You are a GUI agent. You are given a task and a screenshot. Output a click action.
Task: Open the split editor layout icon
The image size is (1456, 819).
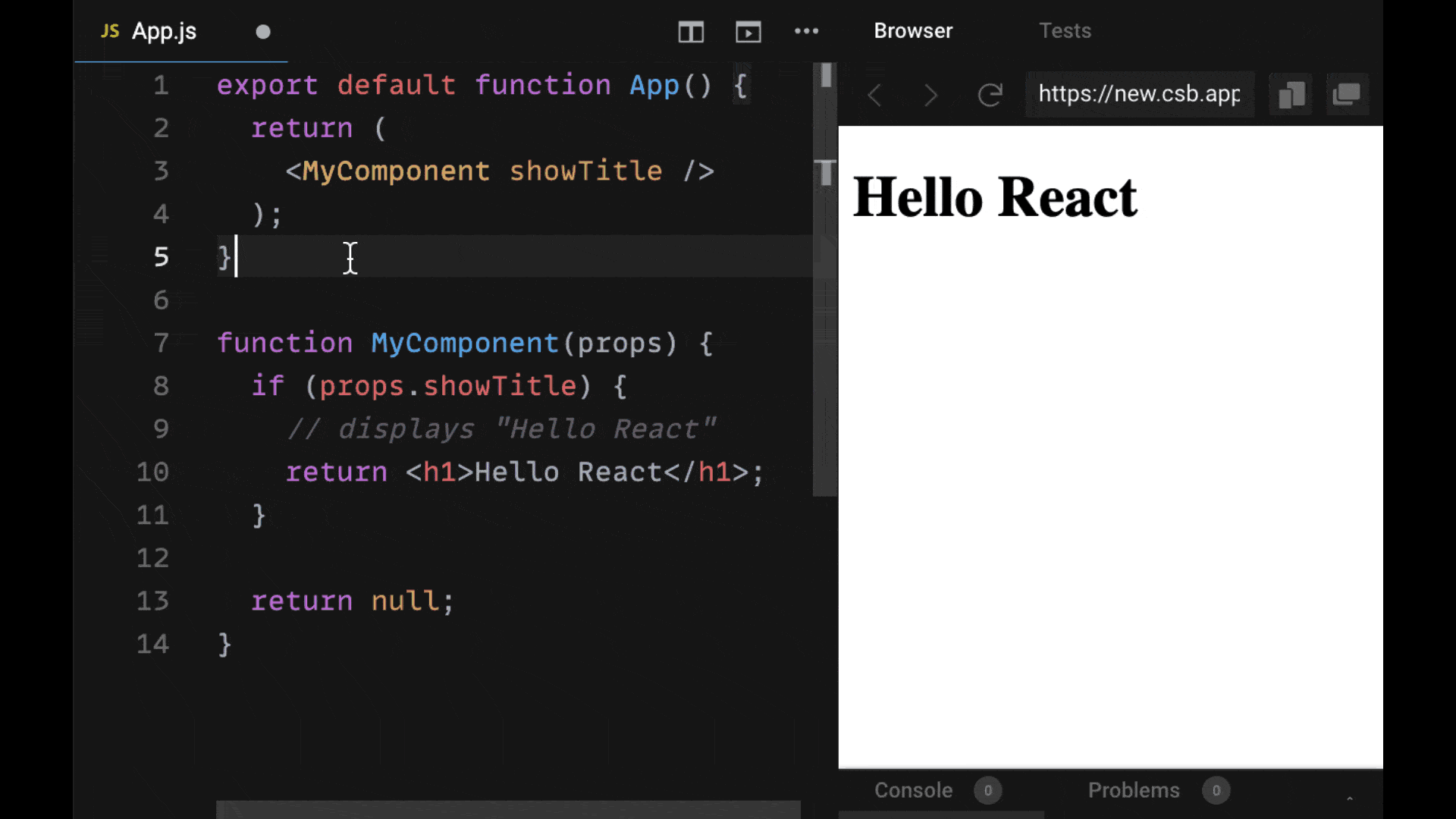691,32
